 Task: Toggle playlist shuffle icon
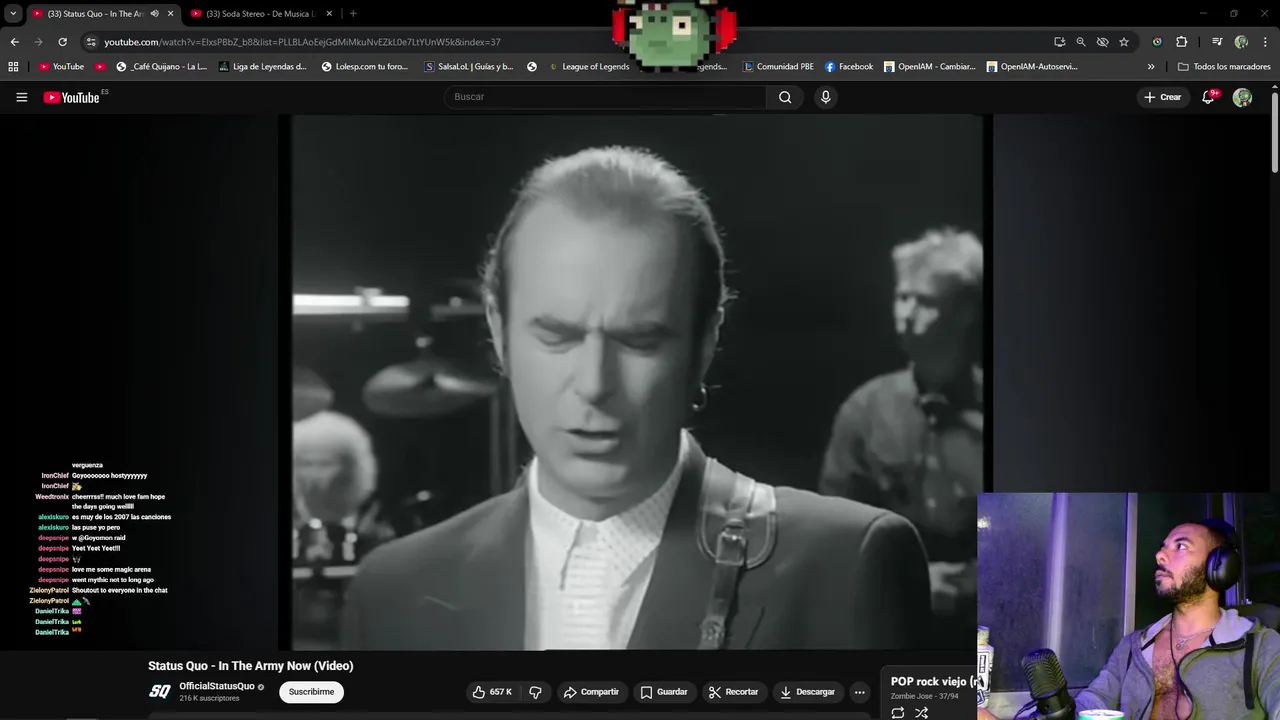[x=921, y=713]
